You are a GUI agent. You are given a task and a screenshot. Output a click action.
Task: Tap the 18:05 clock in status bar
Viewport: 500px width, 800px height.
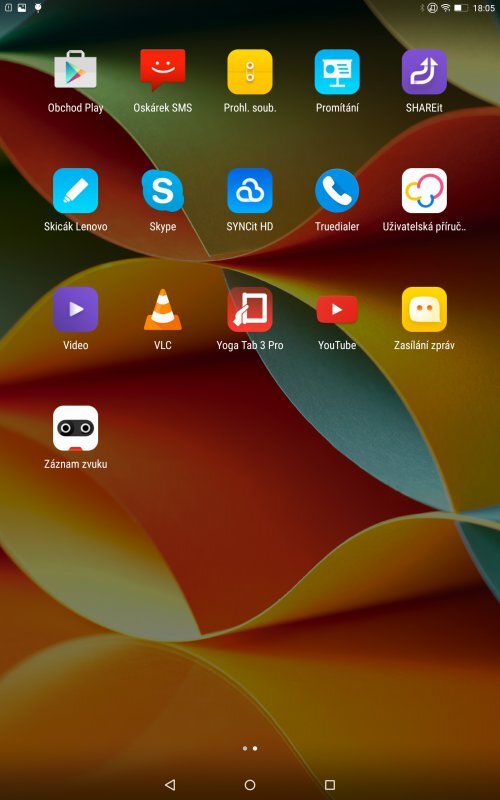pyautogui.click(x=484, y=8)
